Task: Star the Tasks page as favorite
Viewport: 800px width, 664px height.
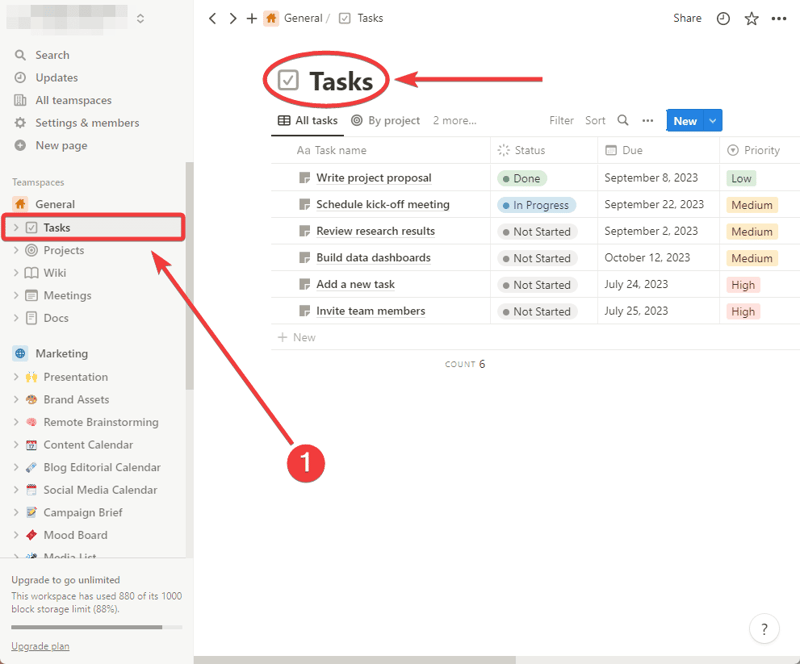Action: pyautogui.click(x=751, y=18)
